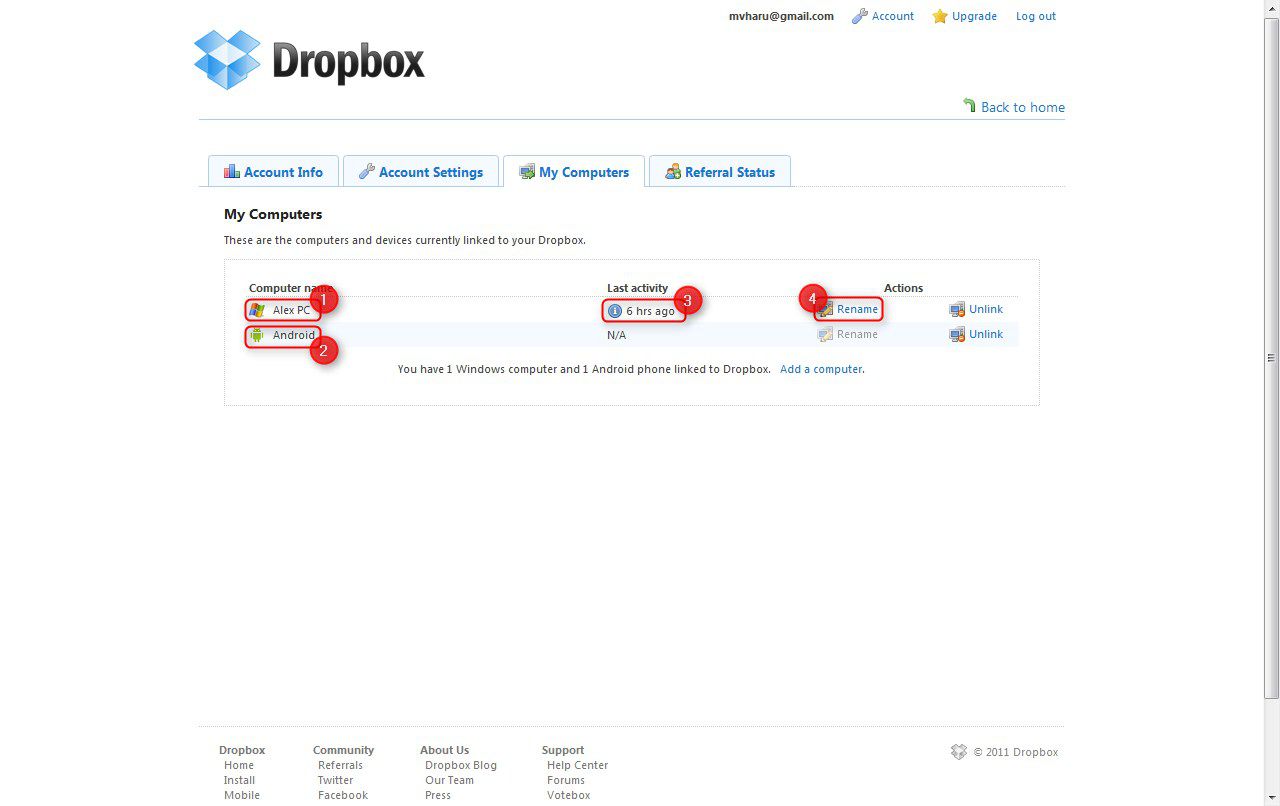Click the grayed rename icon in Android row
This screenshot has height=806, width=1280.
coord(825,334)
